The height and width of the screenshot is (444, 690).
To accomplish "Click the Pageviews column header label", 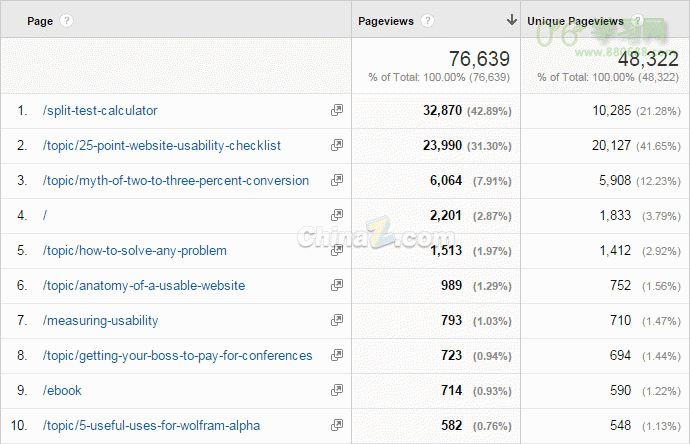I will point(386,20).
